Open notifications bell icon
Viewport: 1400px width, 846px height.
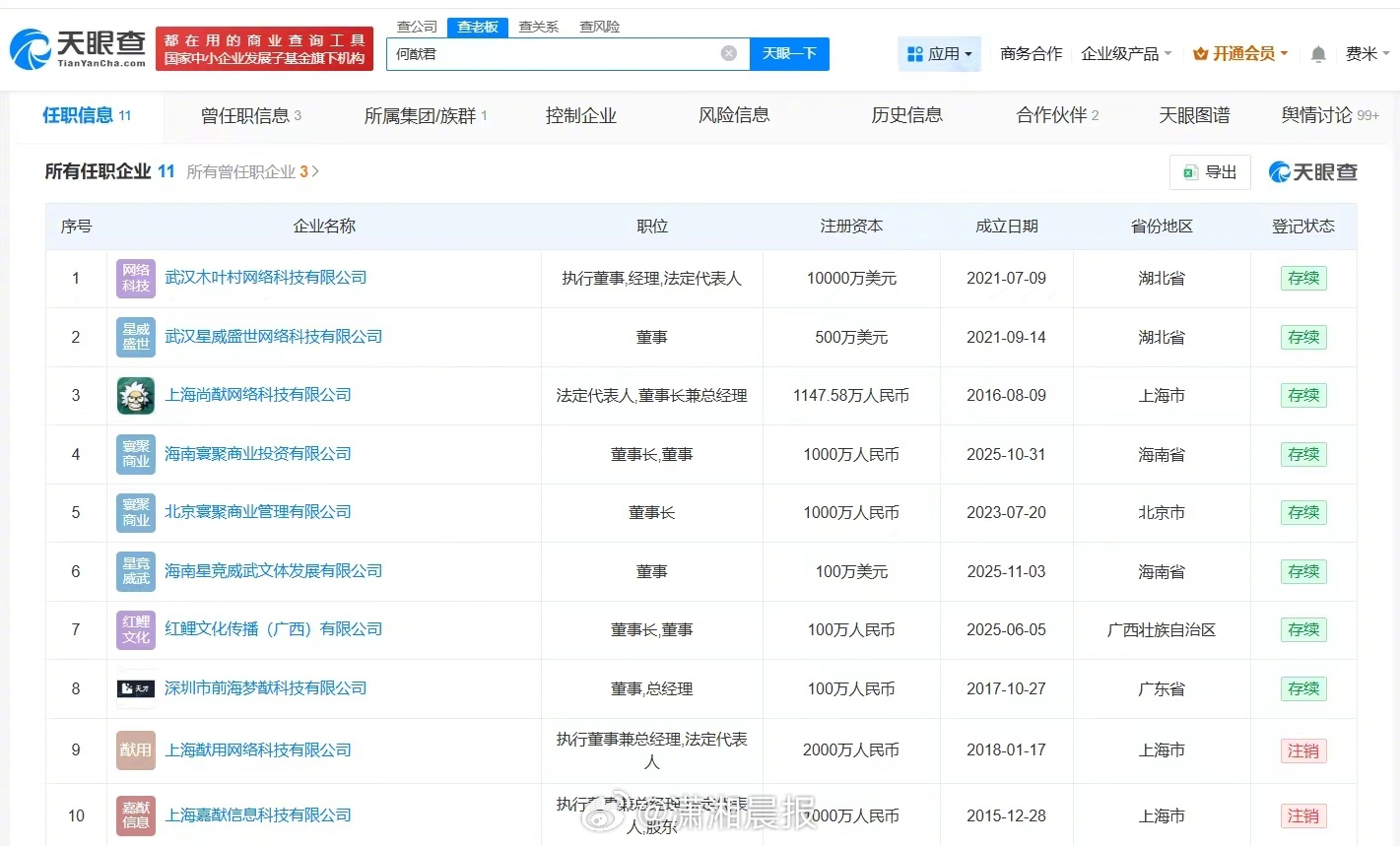(x=1318, y=54)
